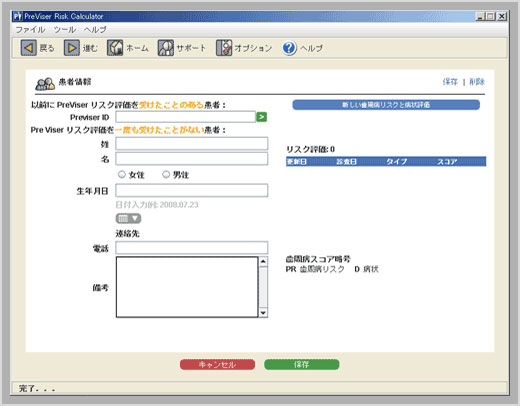Open the Support (サポート) toolbar icon

166,48
